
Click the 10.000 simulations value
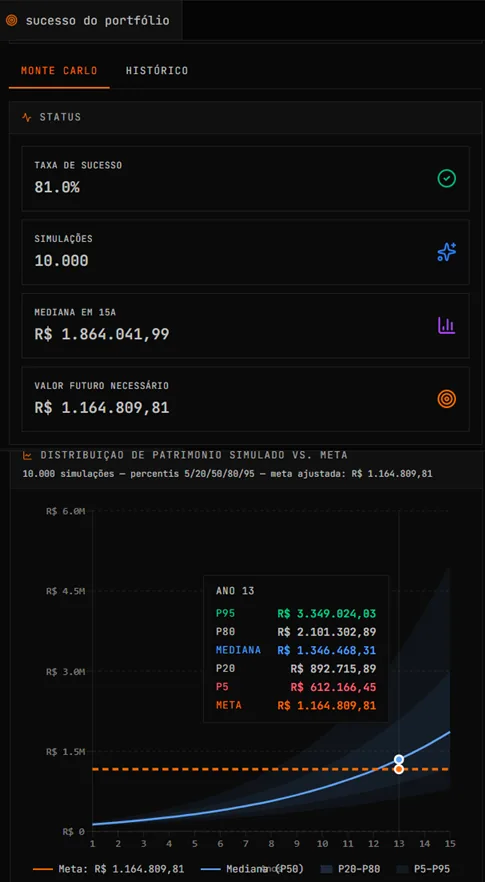tap(61, 260)
